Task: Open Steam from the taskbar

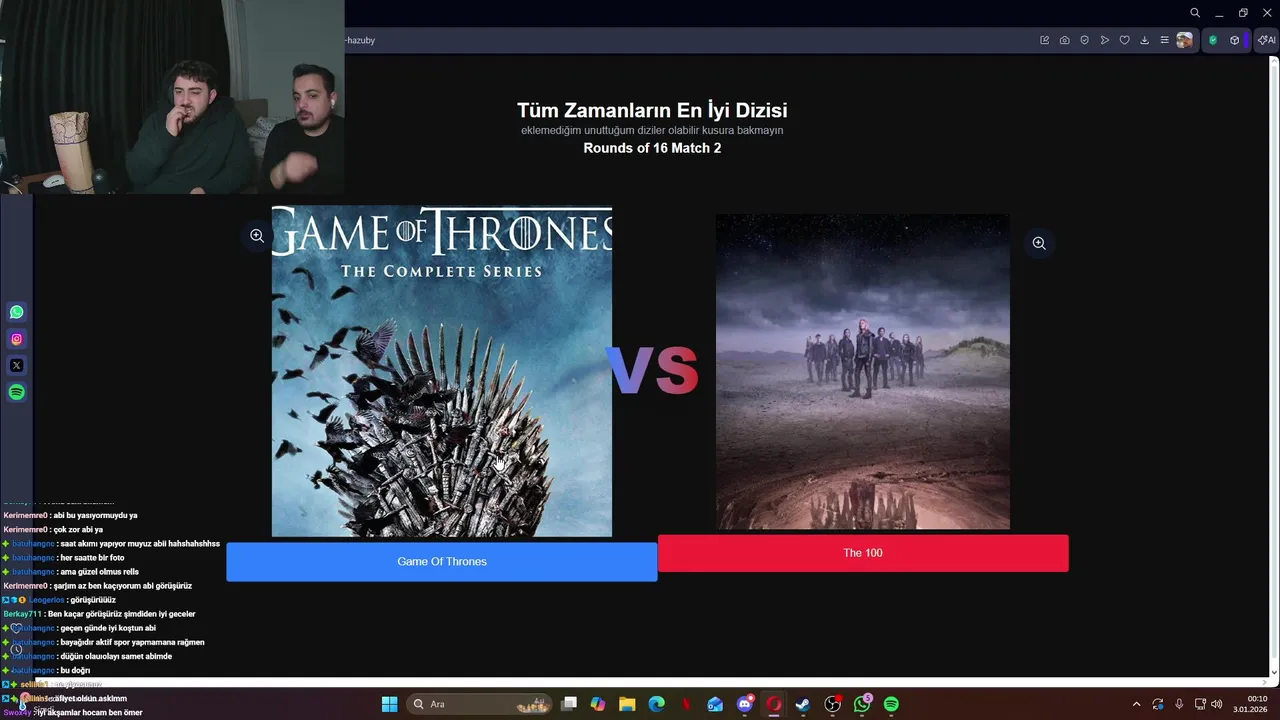Action: 802,704
